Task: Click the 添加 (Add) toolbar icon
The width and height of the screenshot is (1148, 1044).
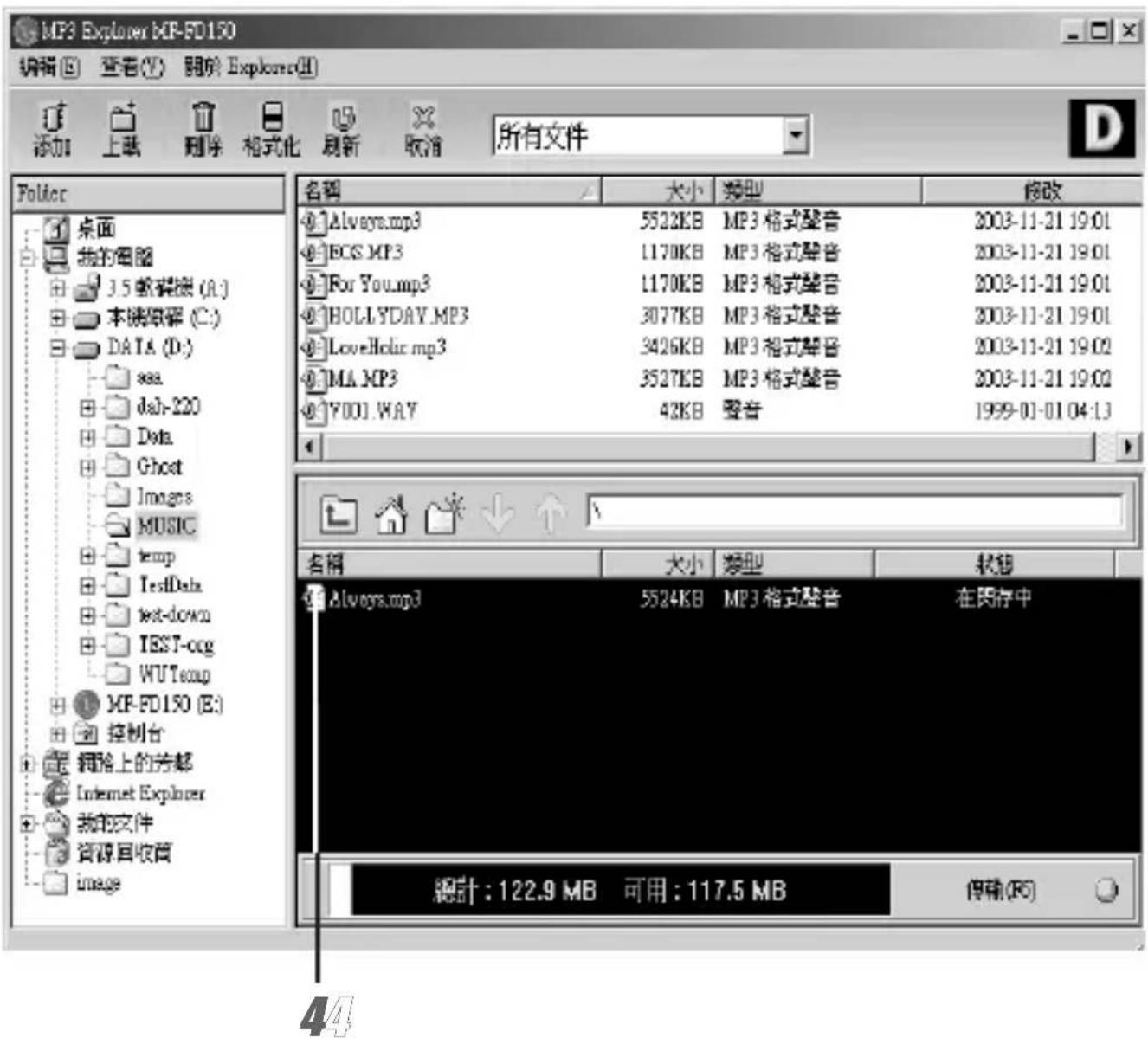Action: pyautogui.click(x=52, y=130)
